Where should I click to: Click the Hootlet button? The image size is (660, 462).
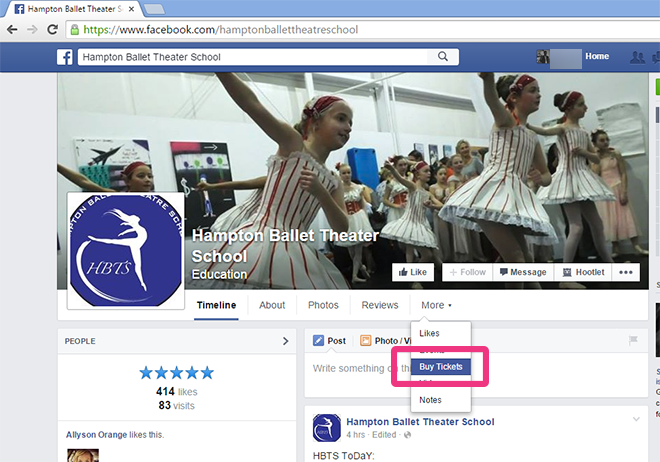click(583, 272)
